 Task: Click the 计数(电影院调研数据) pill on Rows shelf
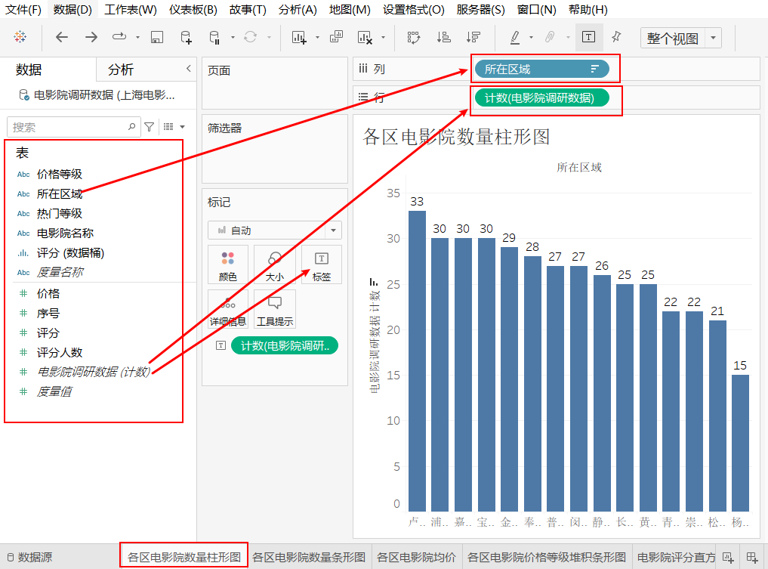tap(542, 98)
